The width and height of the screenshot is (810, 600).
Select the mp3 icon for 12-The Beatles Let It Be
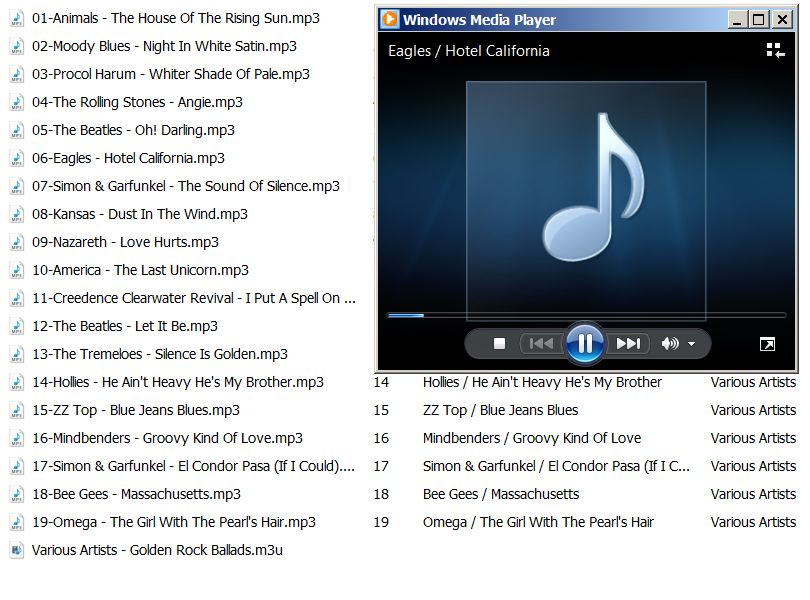coord(17,326)
